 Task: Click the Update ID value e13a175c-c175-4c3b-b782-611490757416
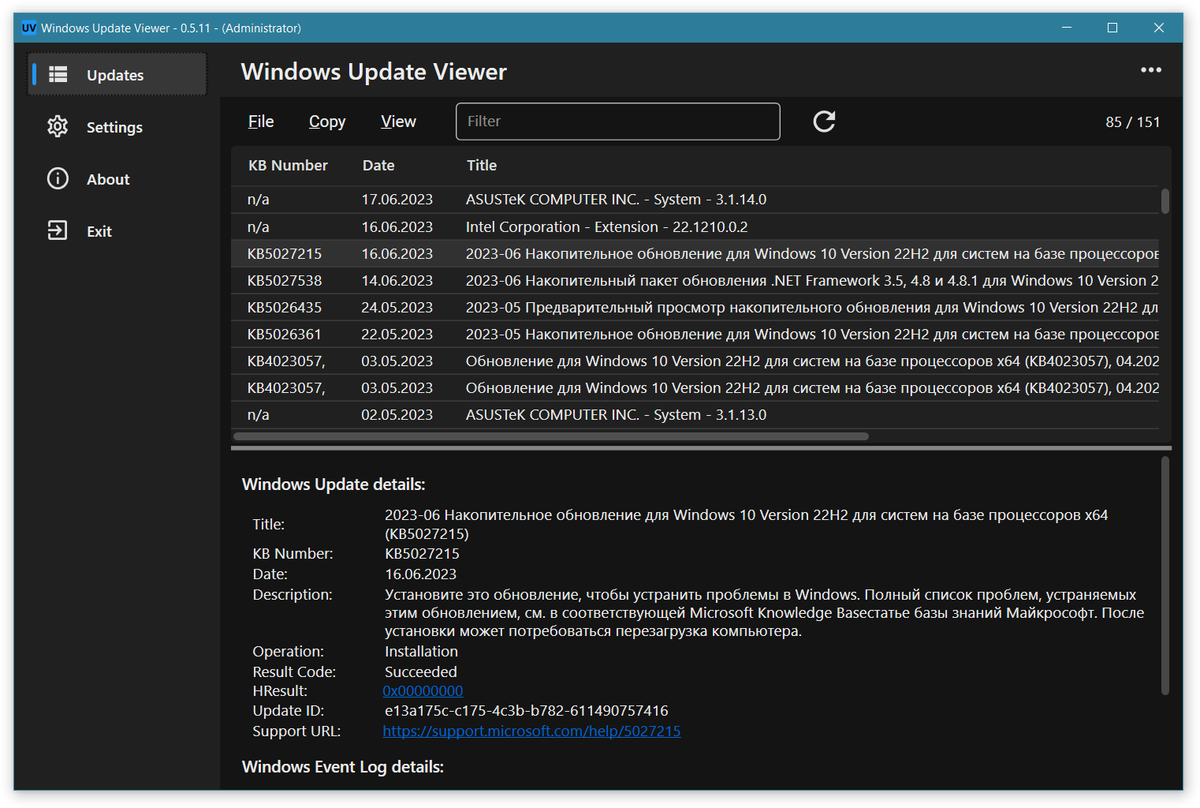tap(526, 711)
